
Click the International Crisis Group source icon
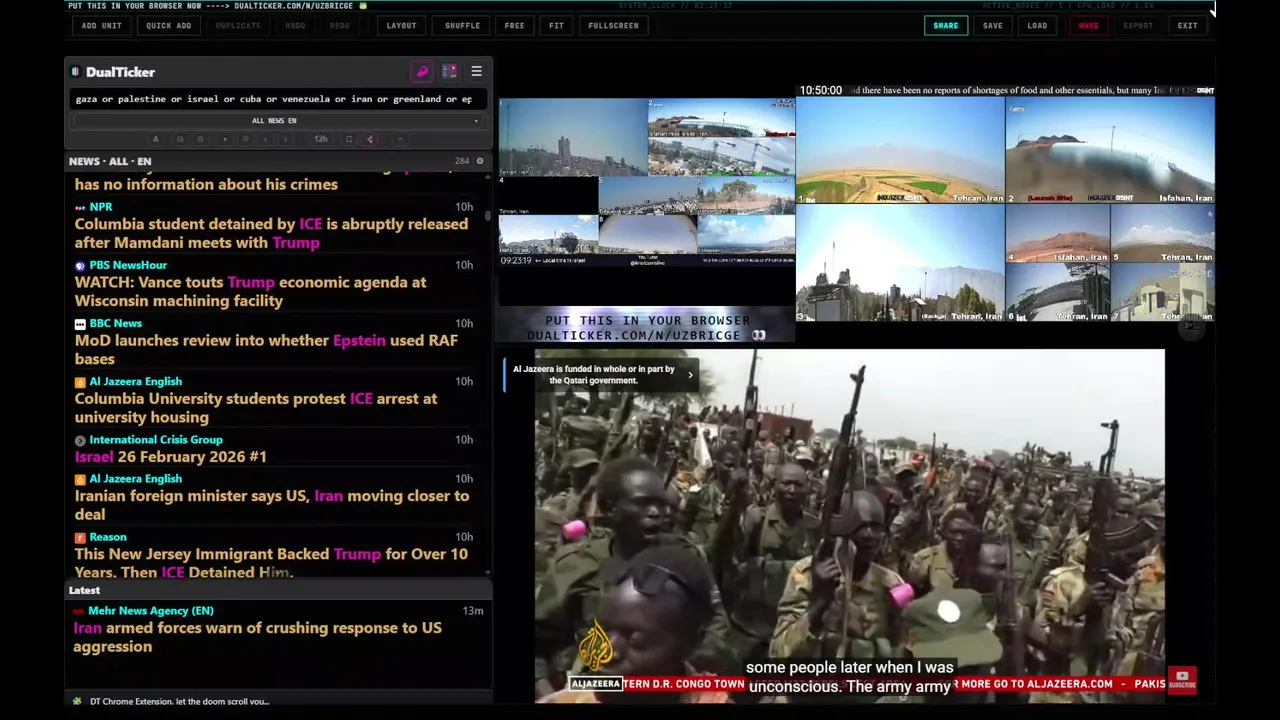point(80,440)
